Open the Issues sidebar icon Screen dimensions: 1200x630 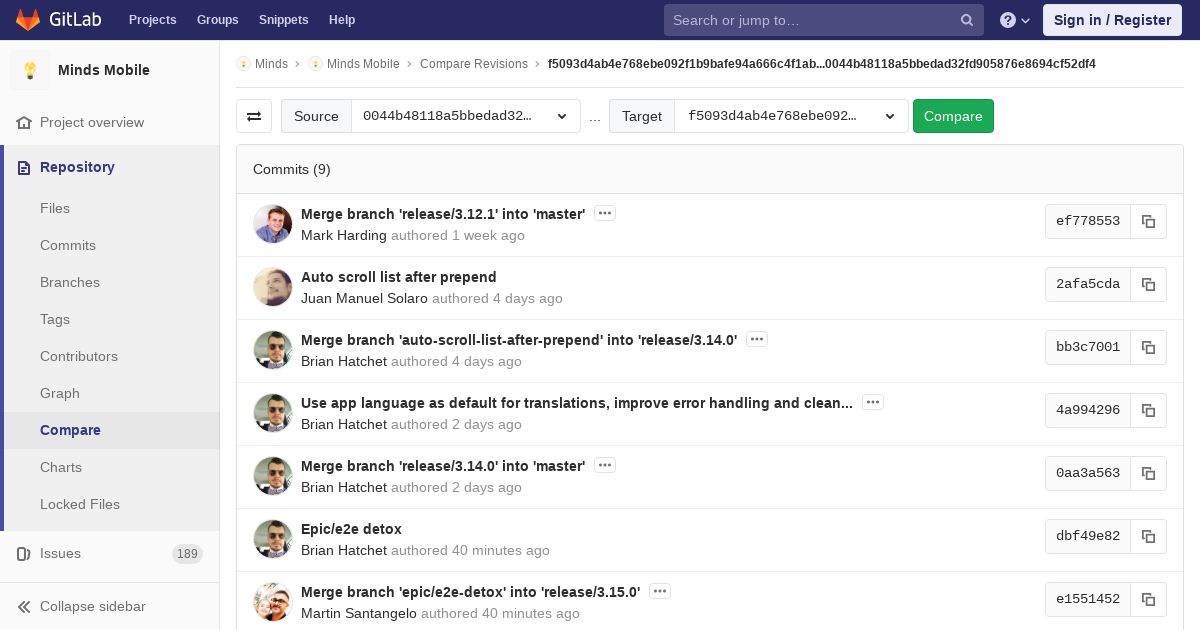click(x=24, y=553)
